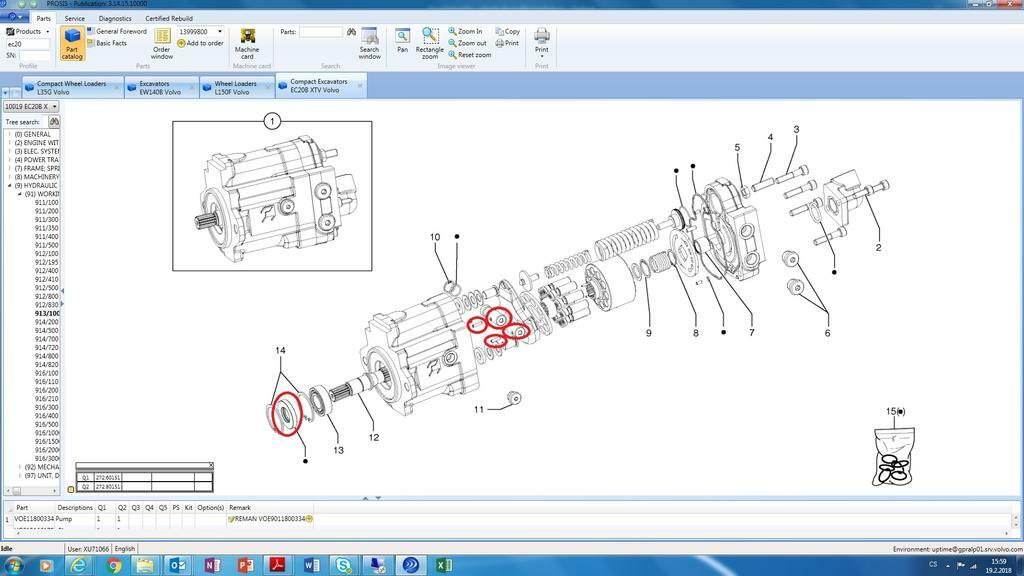Expand the (2) ENGINE tree node

pyautogui.click(x=10, y=143)
